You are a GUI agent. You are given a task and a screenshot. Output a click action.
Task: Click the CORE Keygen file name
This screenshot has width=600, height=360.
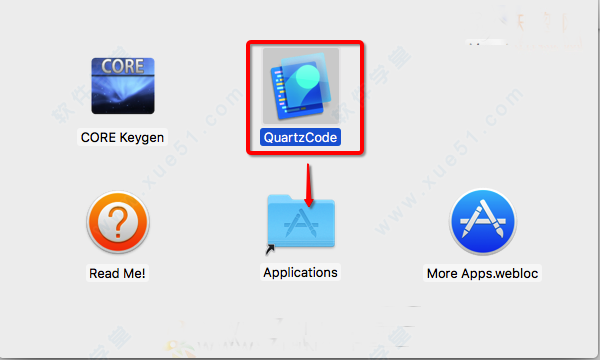point(122,137)
